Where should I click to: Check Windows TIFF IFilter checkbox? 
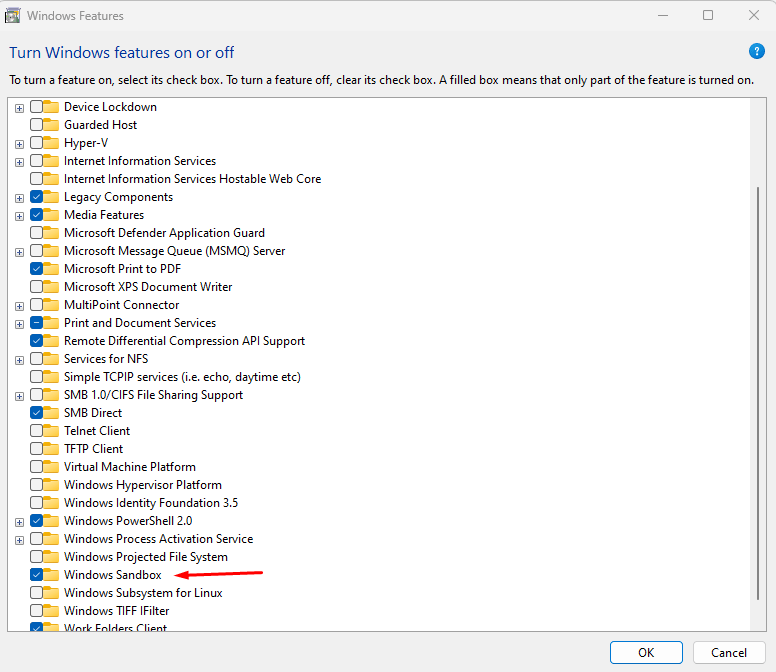(x=36, y=611)
